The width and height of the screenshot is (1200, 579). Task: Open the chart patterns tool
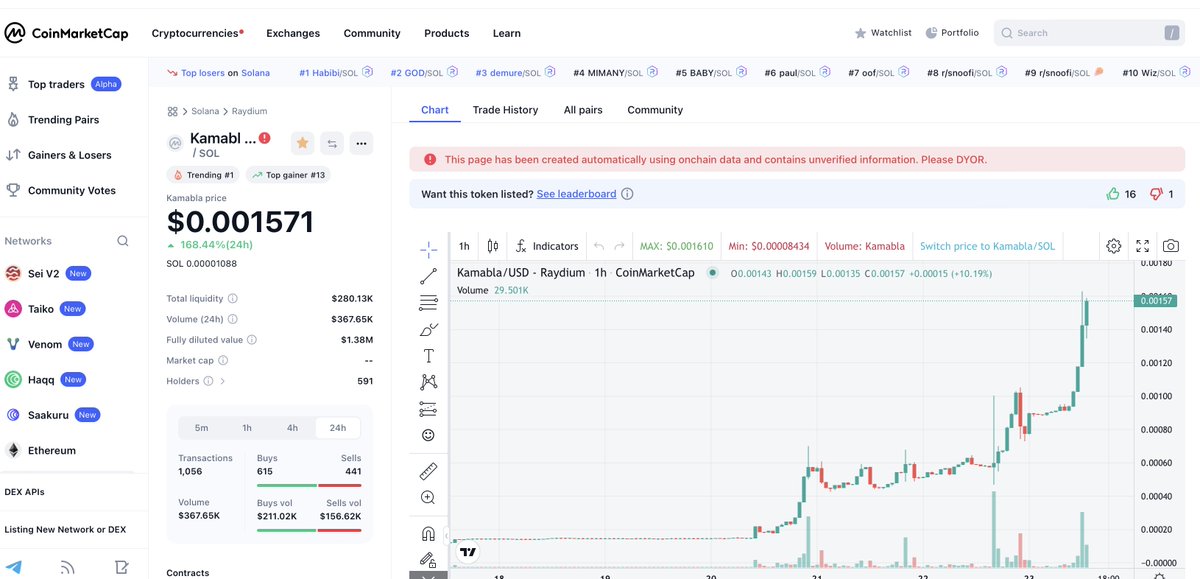[428, 382]
